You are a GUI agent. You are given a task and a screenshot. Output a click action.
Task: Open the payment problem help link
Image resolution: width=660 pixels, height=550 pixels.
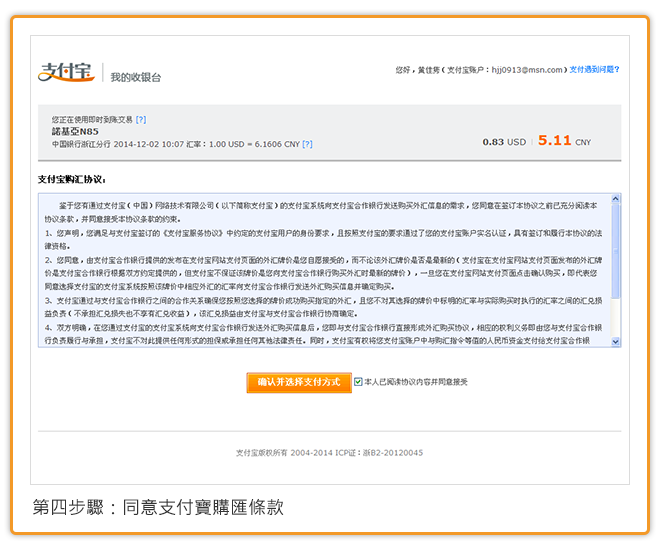(594, 69)
